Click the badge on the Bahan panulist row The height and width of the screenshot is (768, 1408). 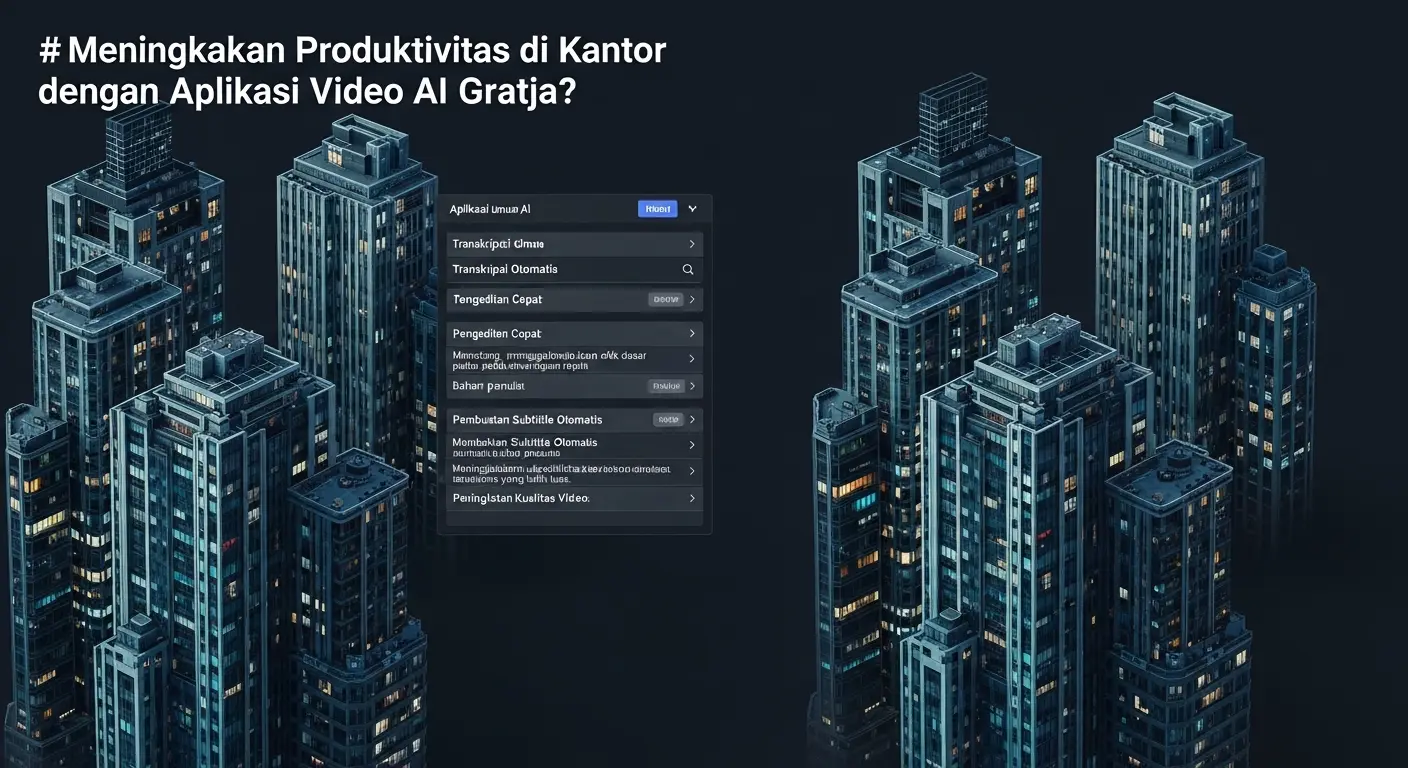pos(668,386)
